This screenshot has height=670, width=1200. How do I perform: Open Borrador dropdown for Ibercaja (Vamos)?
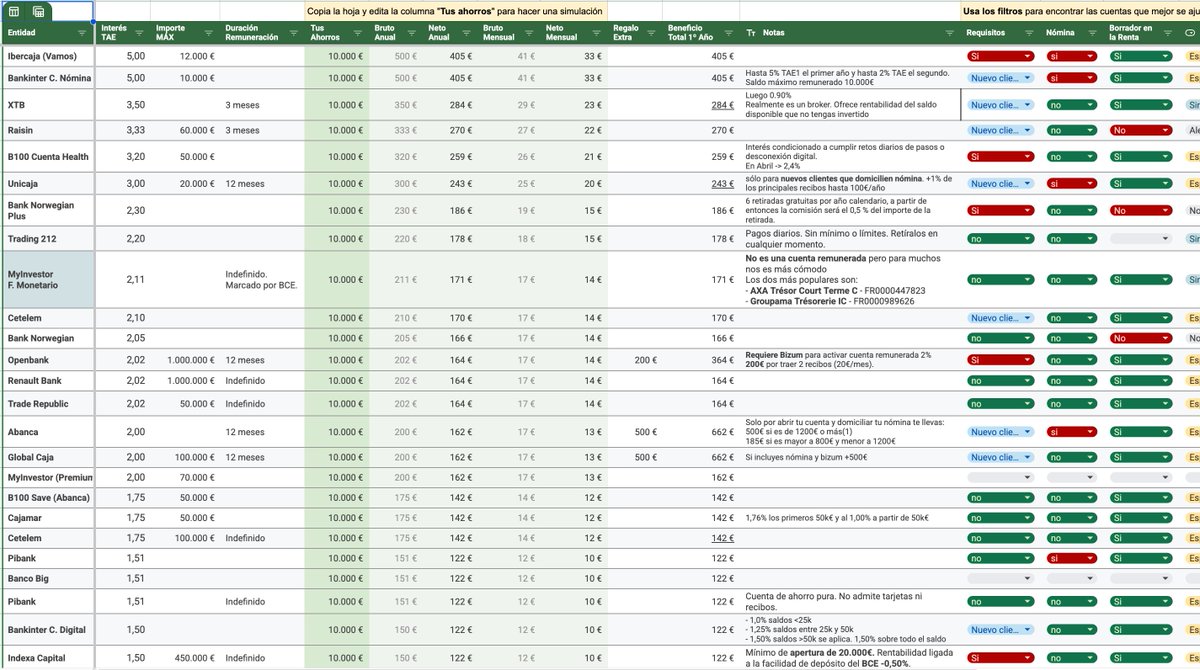coord(1141,56)
